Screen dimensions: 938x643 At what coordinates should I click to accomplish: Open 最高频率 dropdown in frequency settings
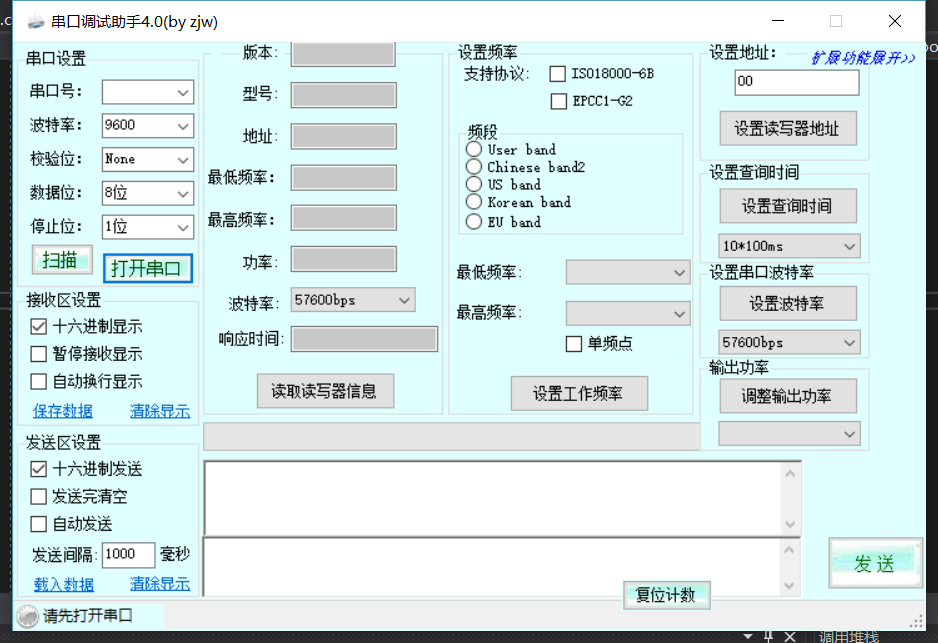click(x=628, y=313)
